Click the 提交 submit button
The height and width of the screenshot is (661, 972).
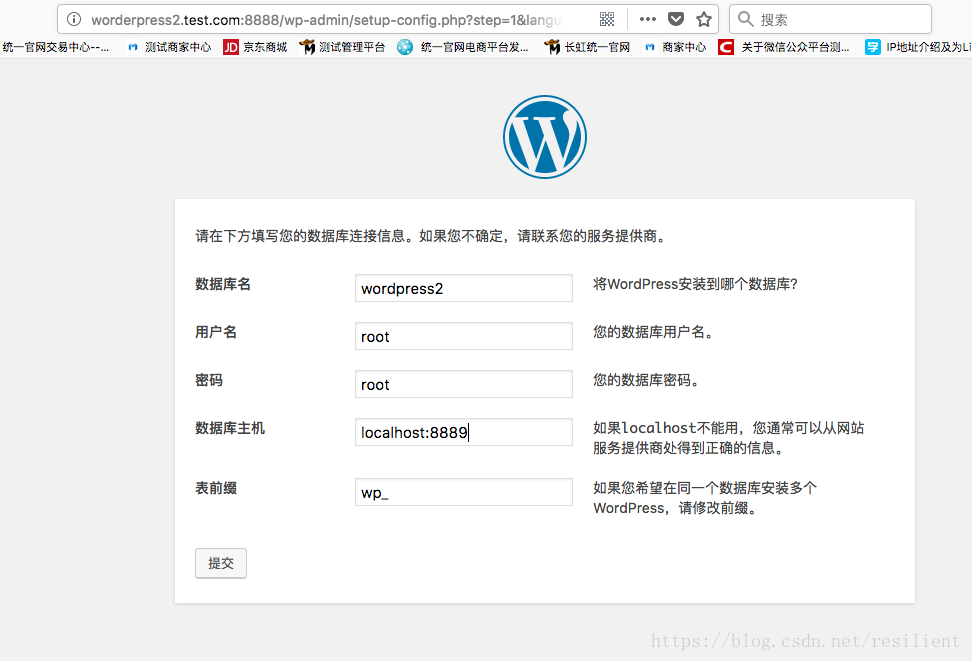[221, 563]
